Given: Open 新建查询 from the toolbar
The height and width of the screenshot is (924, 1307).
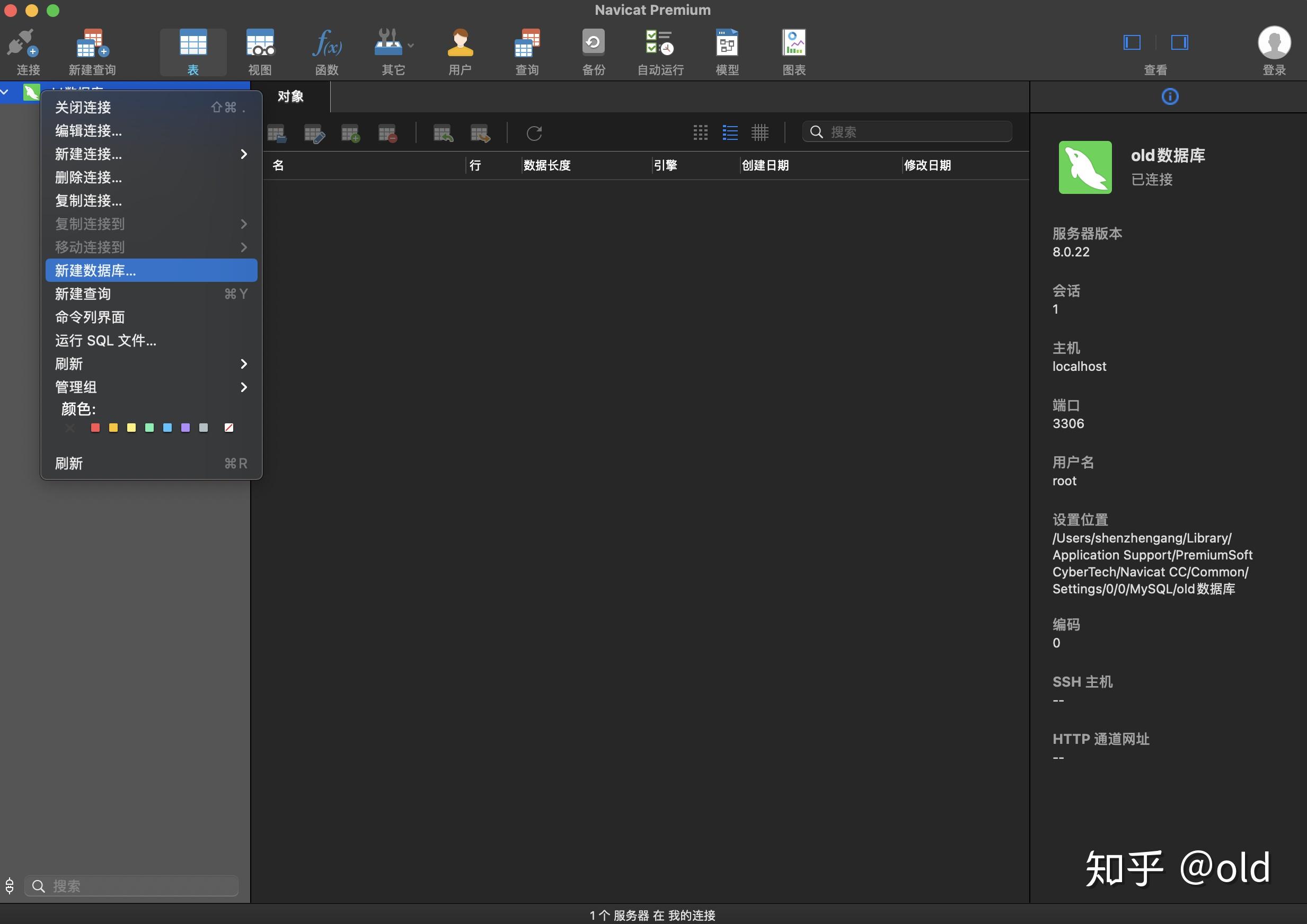Looking at the screenshot, I should 92,43.
